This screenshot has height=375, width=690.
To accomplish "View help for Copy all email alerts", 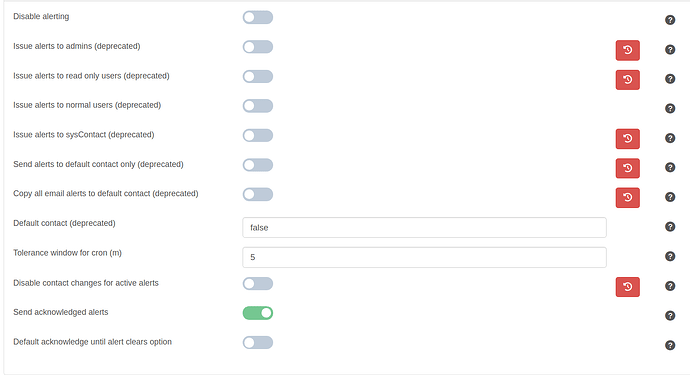I will pos(670,197).
